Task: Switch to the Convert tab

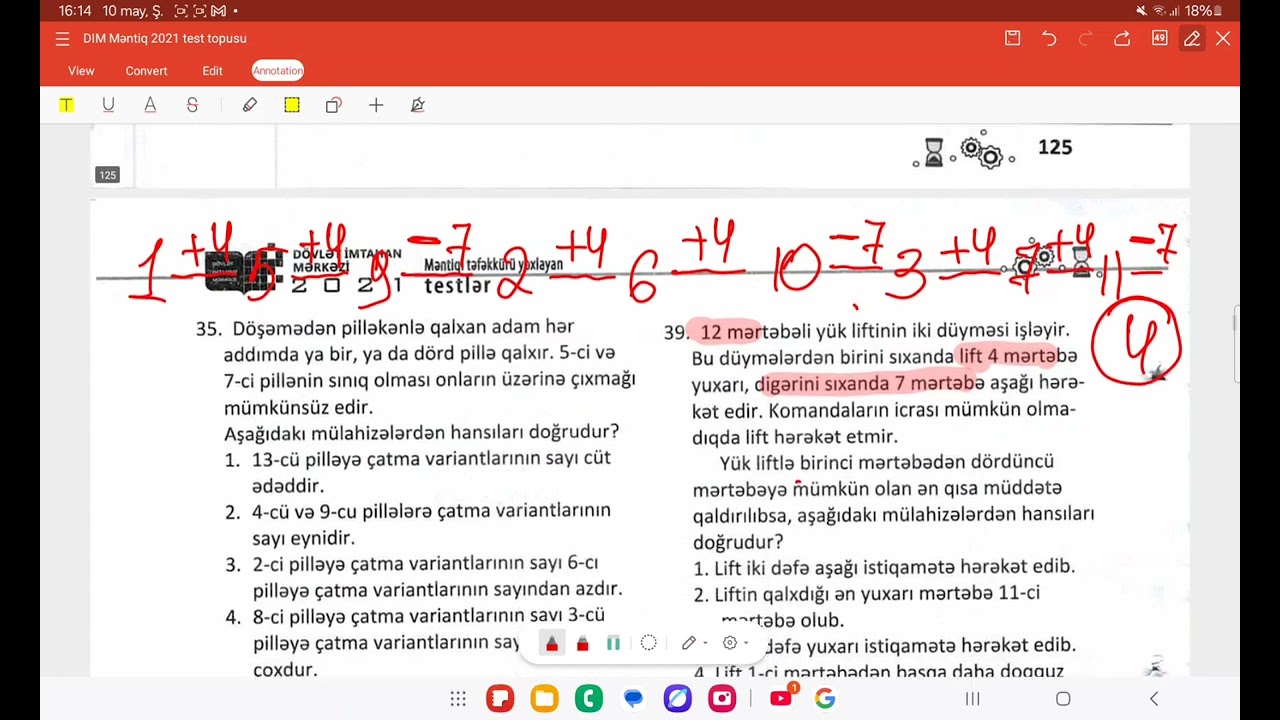Action: pos(146,71)
